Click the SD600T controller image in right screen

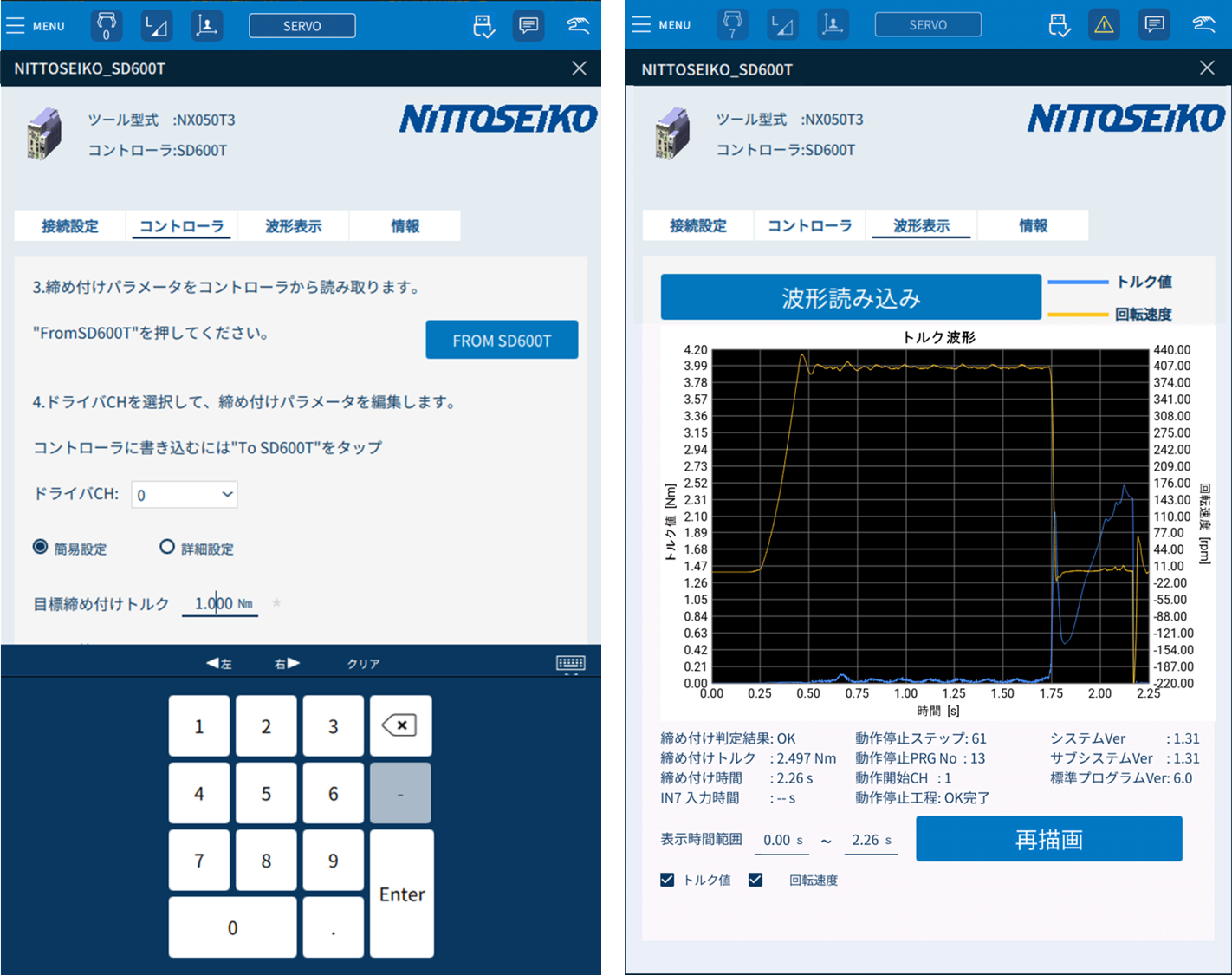point(672,133)
